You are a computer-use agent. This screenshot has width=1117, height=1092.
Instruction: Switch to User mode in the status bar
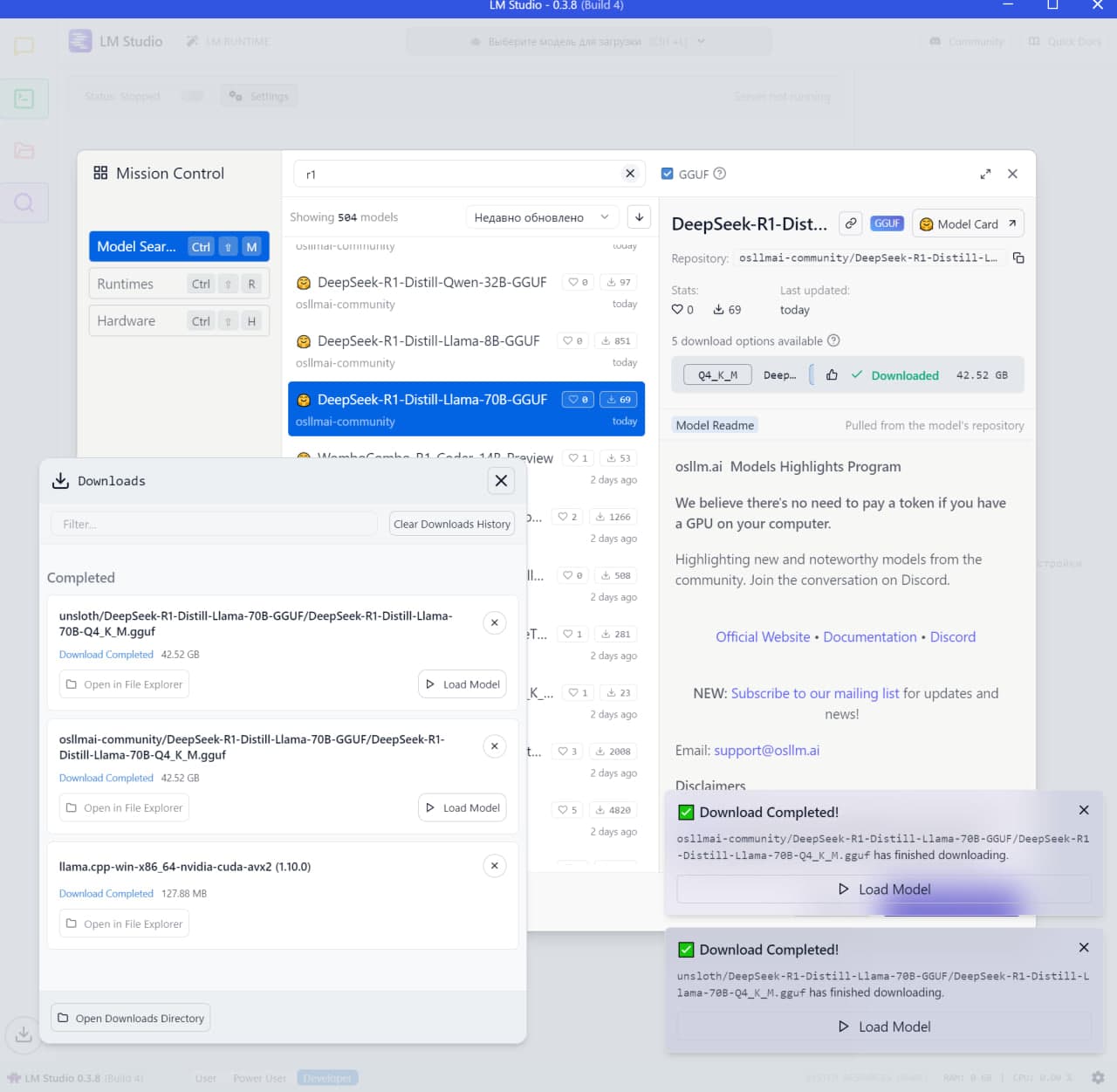206,1078
